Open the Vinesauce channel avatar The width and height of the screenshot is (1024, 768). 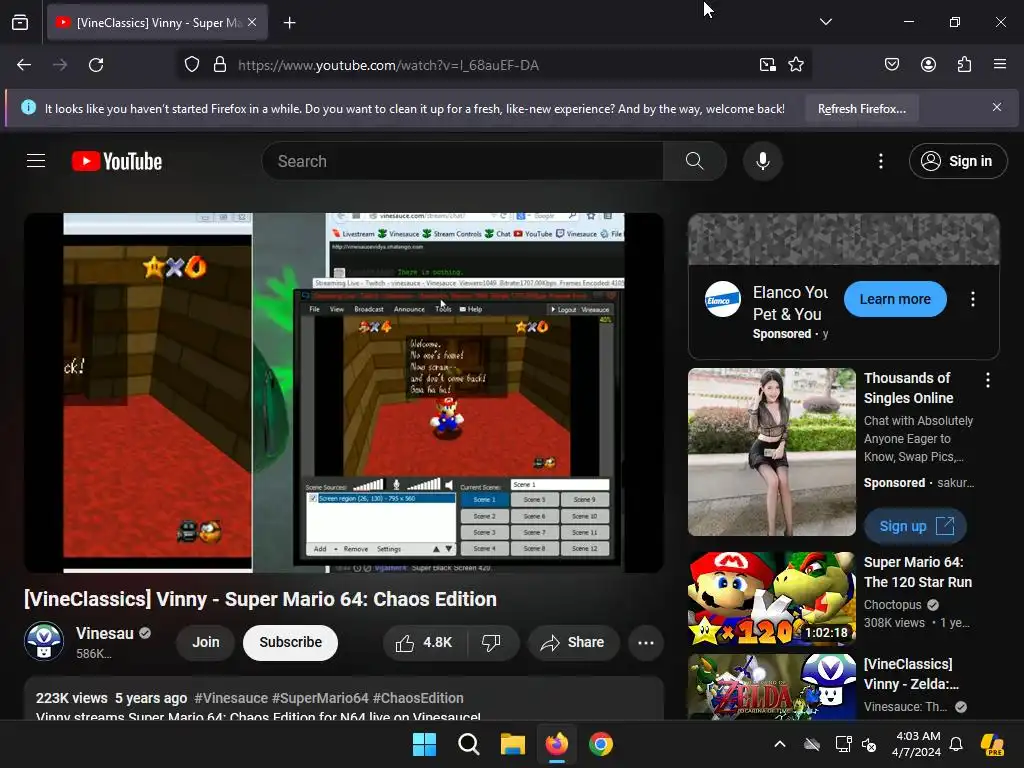[44, 641]
